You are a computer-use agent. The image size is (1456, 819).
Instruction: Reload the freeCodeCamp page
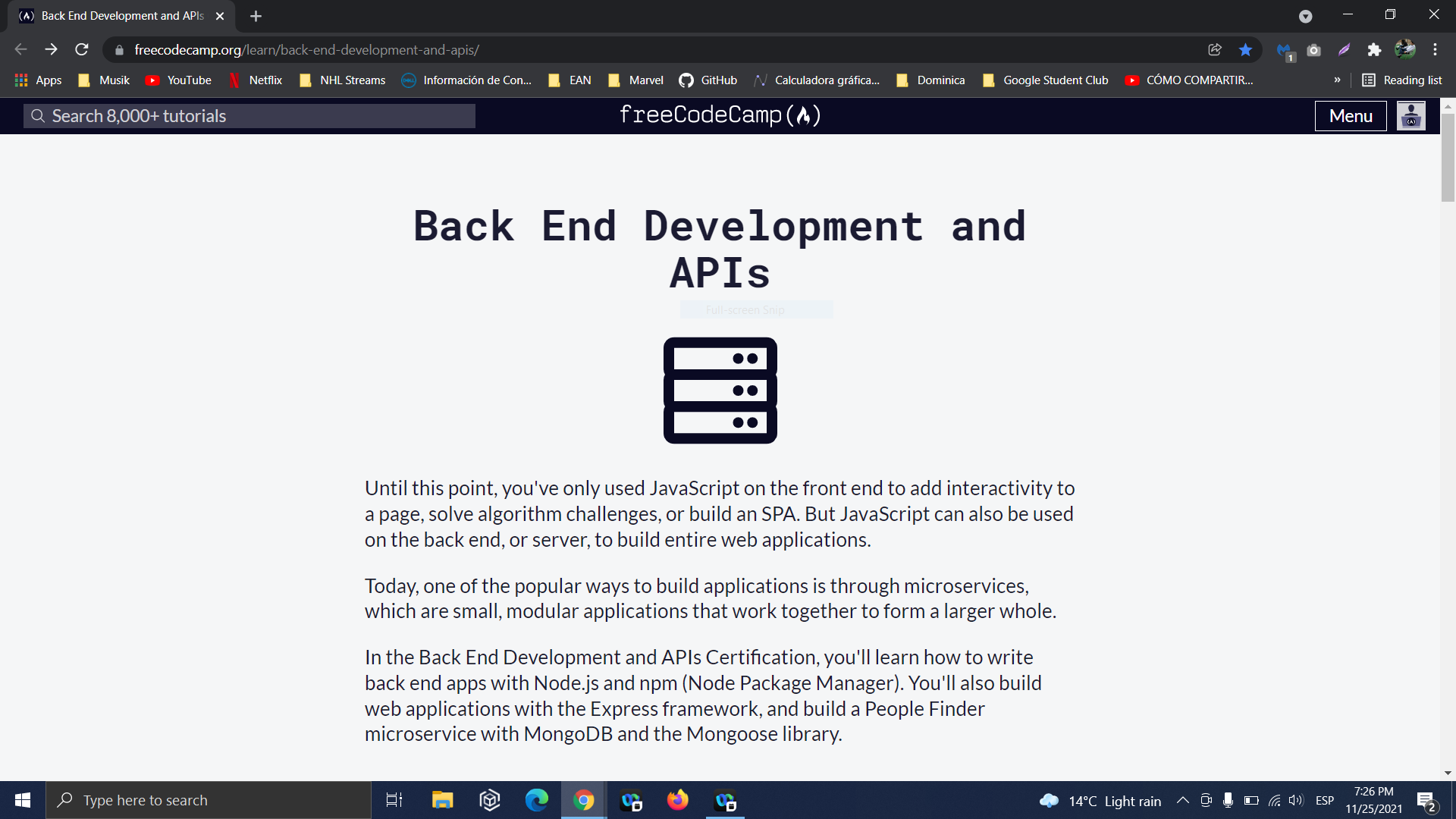tap(82, 50)
